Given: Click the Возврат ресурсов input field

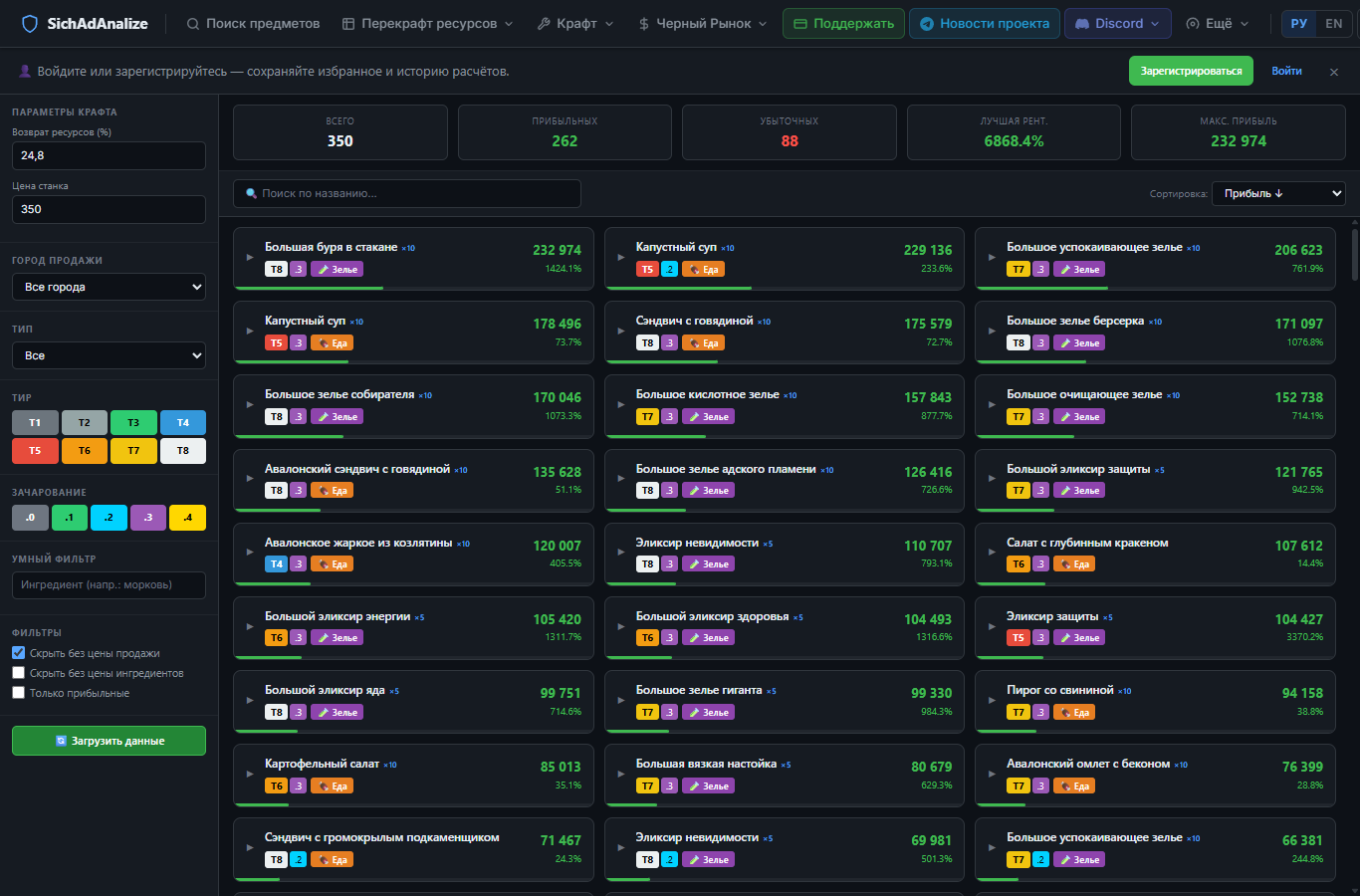Looking at the screenshot, I should click(109, 155).
